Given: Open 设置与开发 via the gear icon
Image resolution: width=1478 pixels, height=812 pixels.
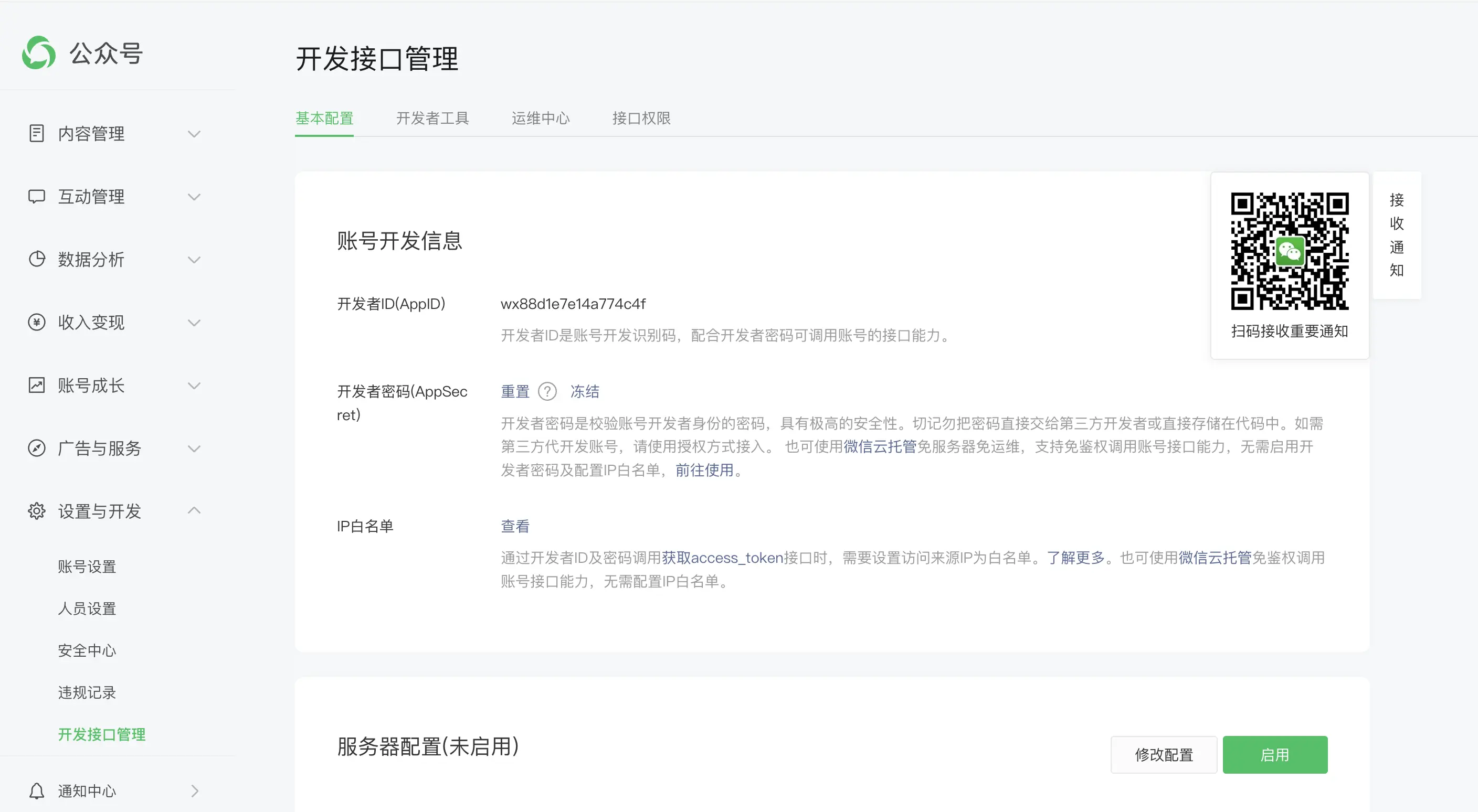Looking at the screenshot, I should coord(37,511).
